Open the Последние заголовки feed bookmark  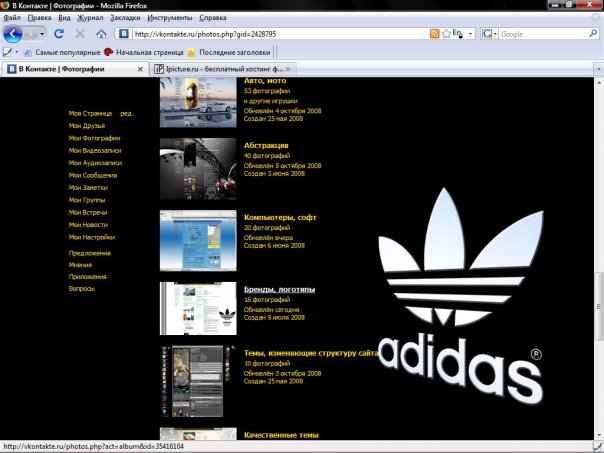[x=229, y=52]
